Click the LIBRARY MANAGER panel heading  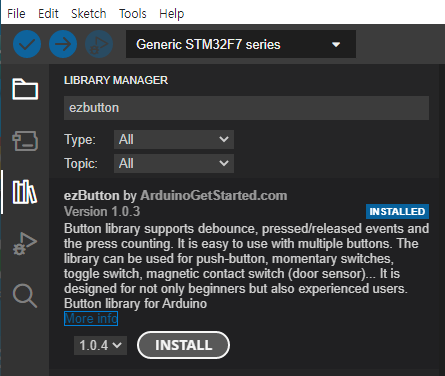coord(116,80)
